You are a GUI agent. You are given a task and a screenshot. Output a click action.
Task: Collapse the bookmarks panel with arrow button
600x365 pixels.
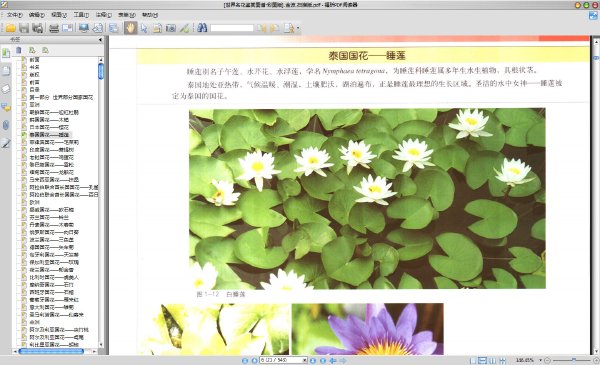pyautogui.click(x=100, y=39)
